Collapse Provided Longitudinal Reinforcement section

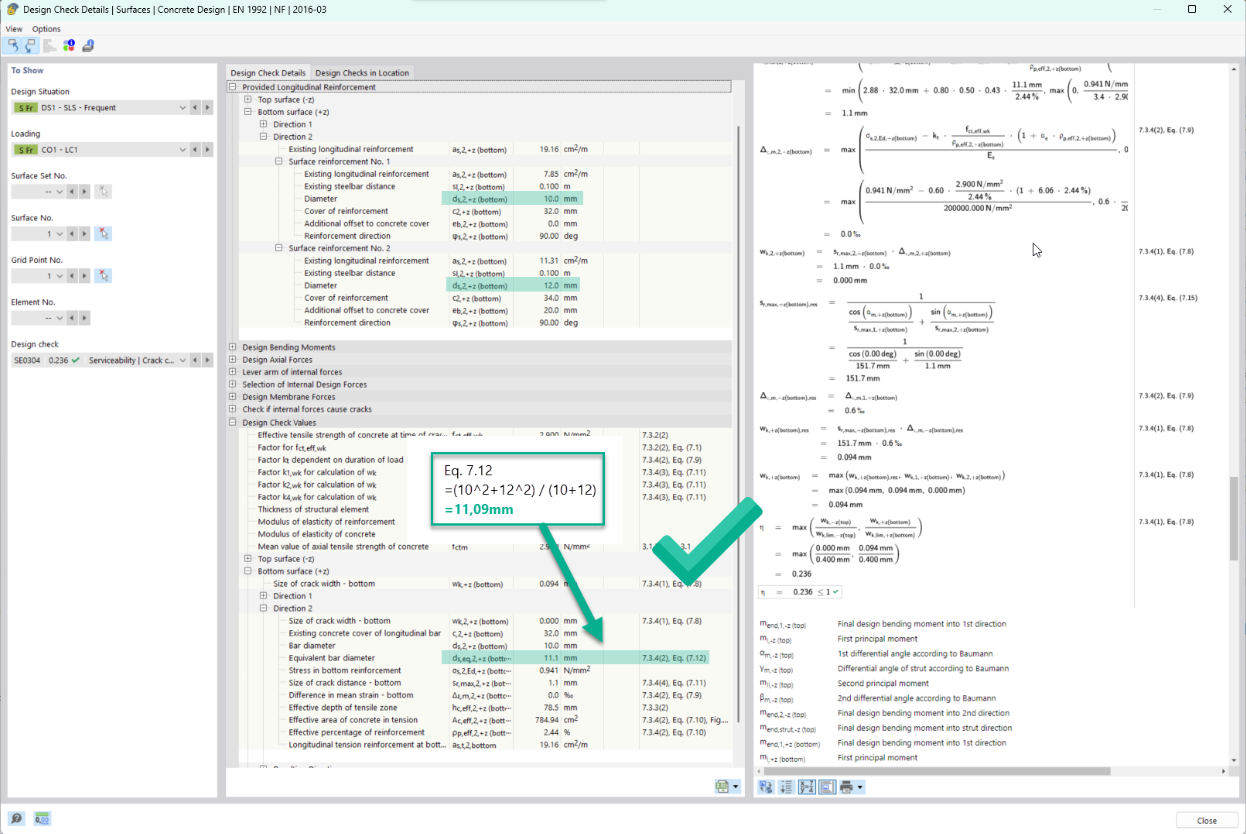(233, 87)
